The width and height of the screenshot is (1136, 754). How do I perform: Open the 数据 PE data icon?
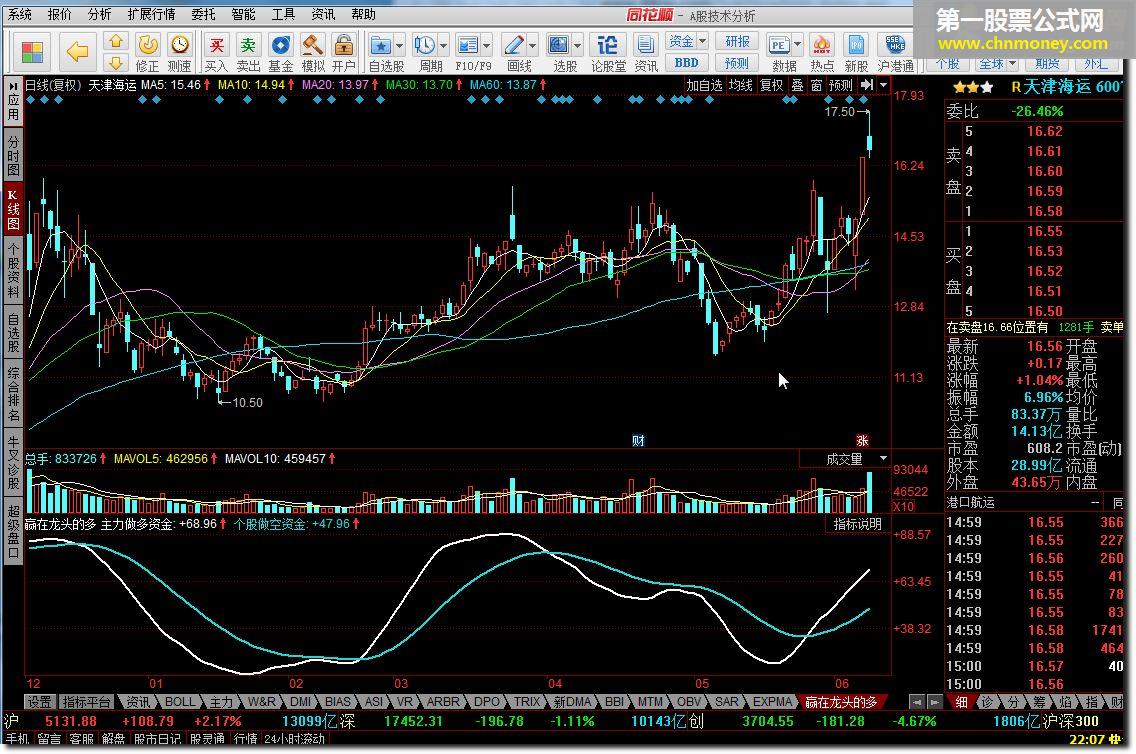780,52
